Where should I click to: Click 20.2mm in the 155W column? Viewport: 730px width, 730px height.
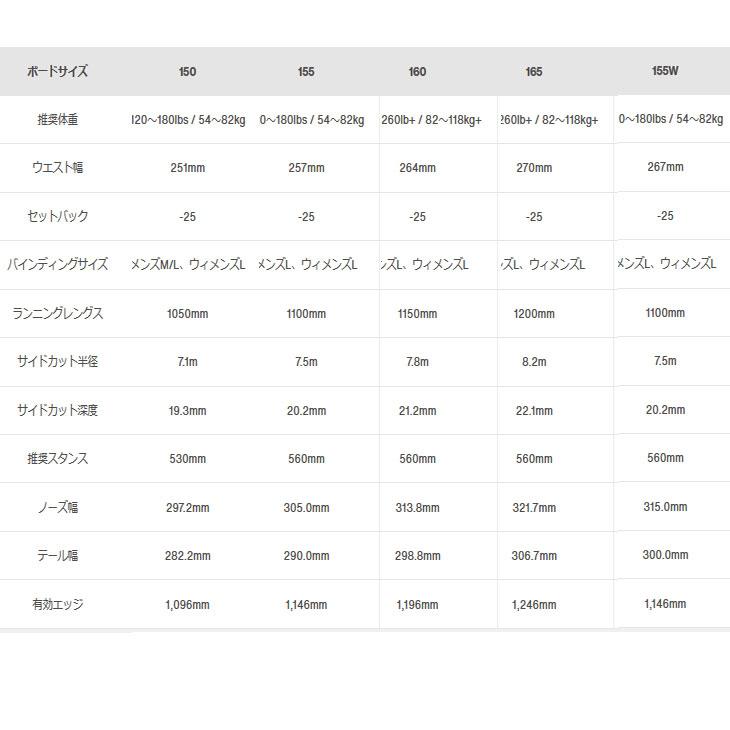[665, 410]
